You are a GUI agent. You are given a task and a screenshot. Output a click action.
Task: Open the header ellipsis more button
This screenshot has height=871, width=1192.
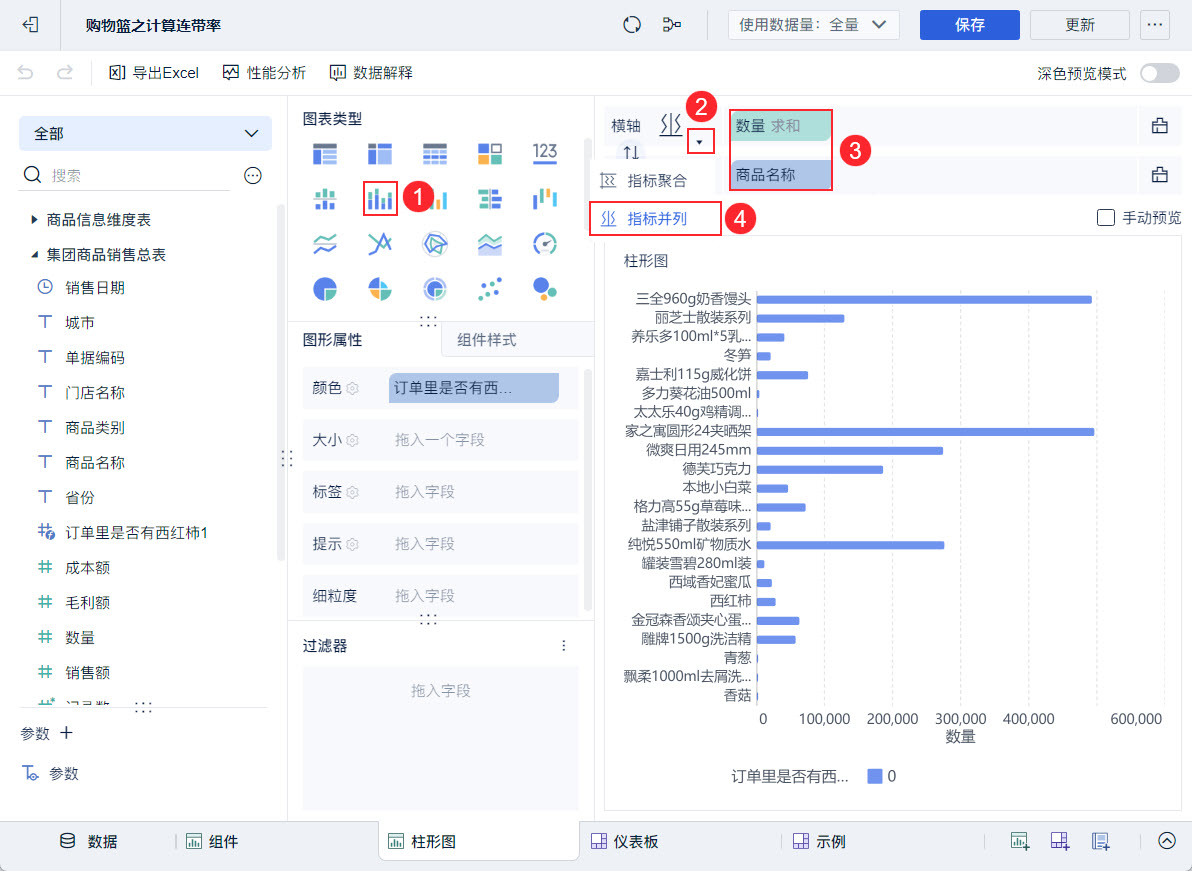pos(1155,25)
